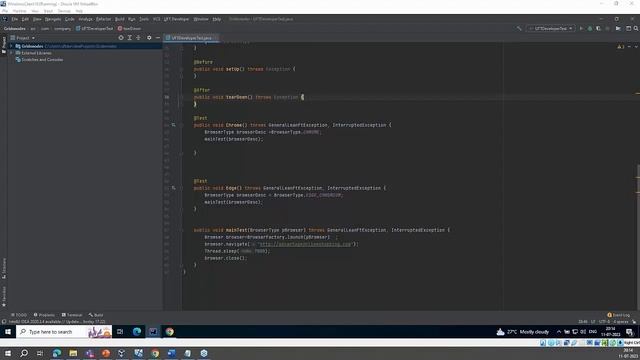This screenshot has height=360, width=640.
Task: Hide the Project tool window with minus icon
Action: [x=158, y=38]
